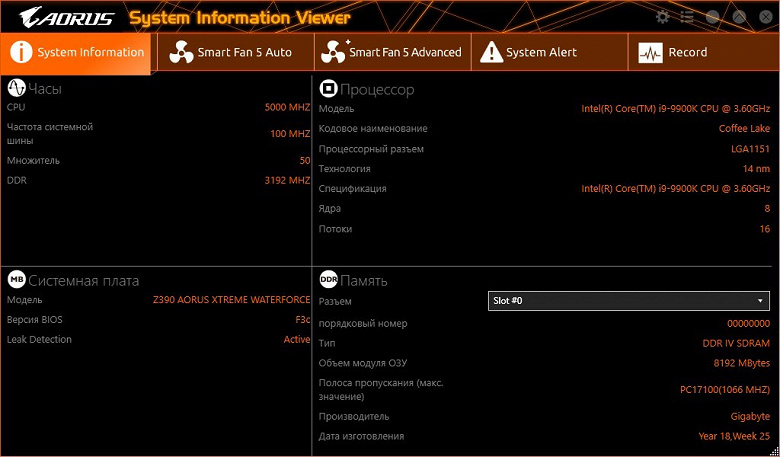The image size is (780, 457).
Task: Click the Модель processor model value
Action: [x=676, y=108]
